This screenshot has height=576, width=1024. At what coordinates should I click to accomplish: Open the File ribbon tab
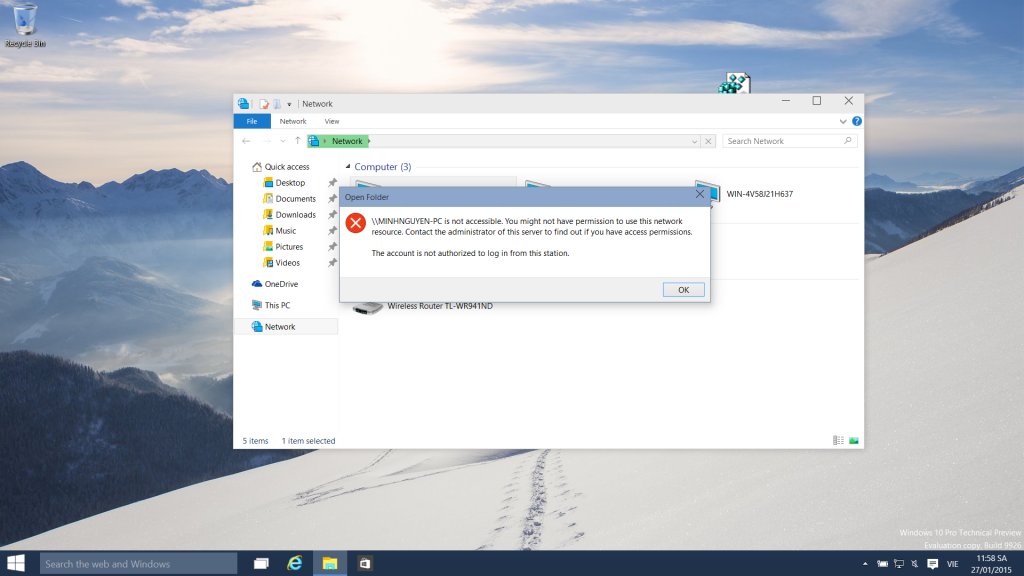coord(251,121)
